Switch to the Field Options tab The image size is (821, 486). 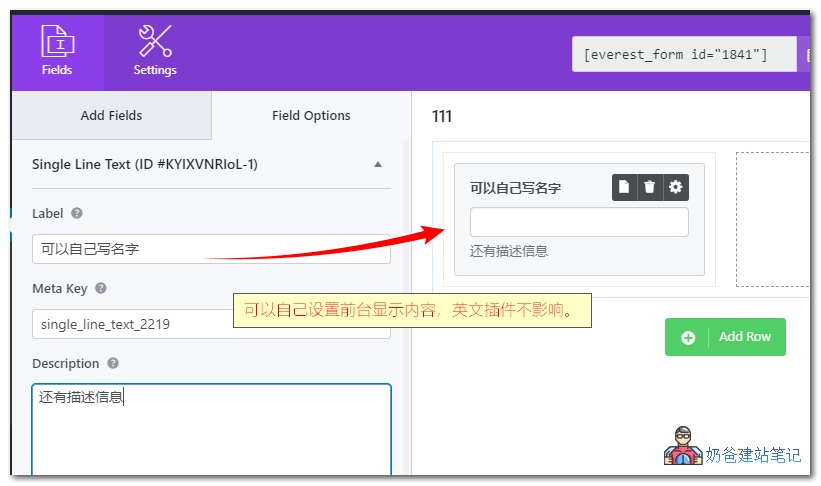(x=311, y=115)
